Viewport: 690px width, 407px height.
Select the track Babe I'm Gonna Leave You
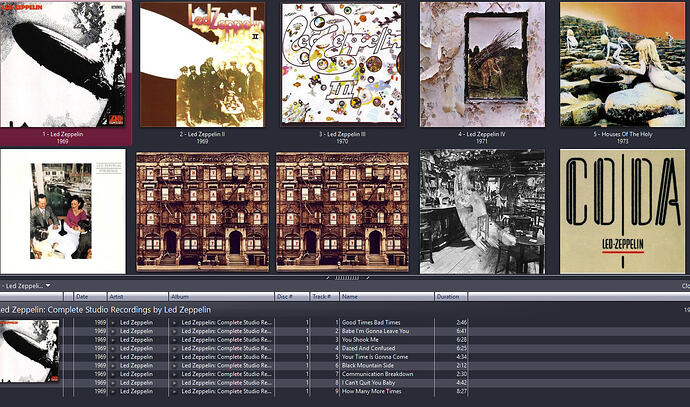click(x=375, y=331)
